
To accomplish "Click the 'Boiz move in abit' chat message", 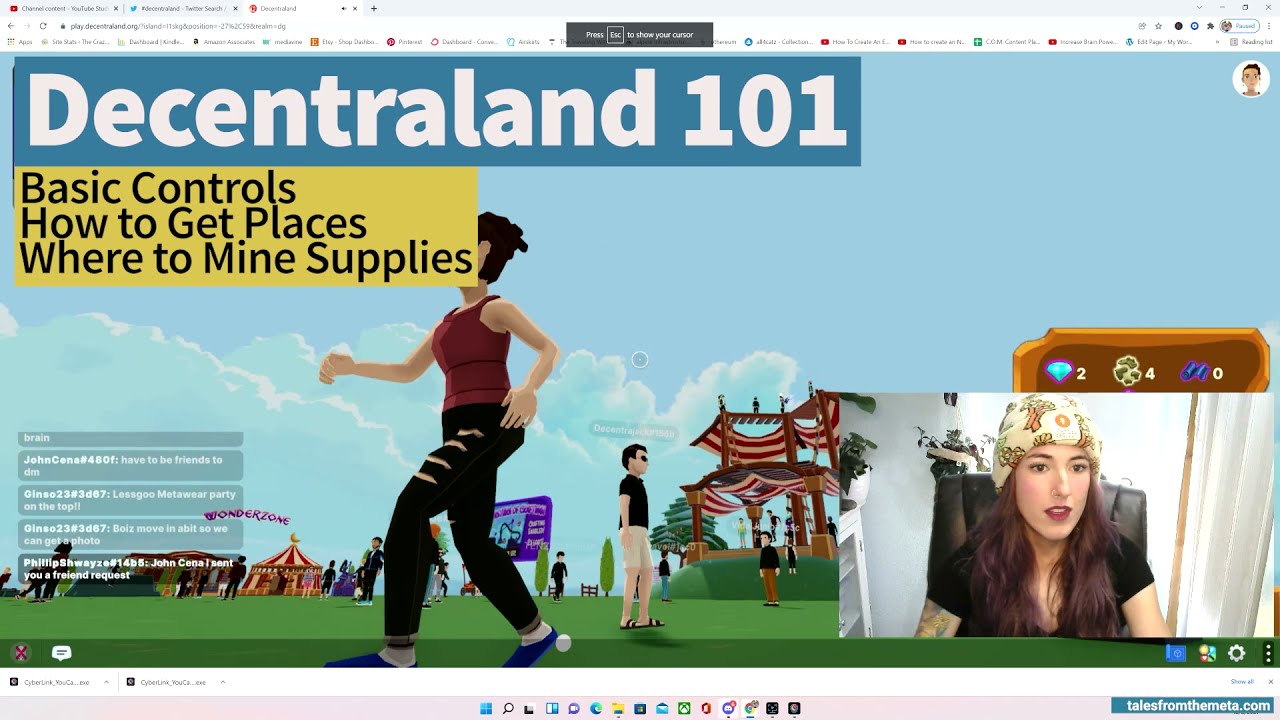I will point(131,535).
